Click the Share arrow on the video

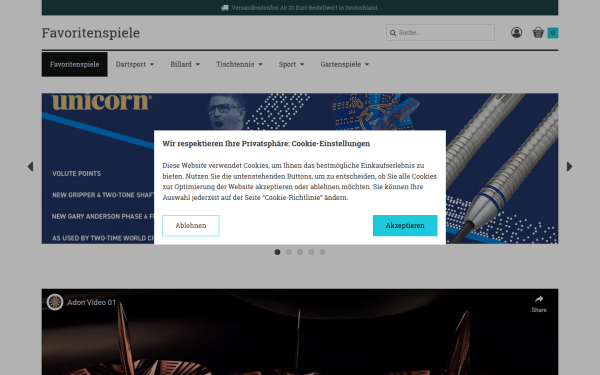[539, 299]
